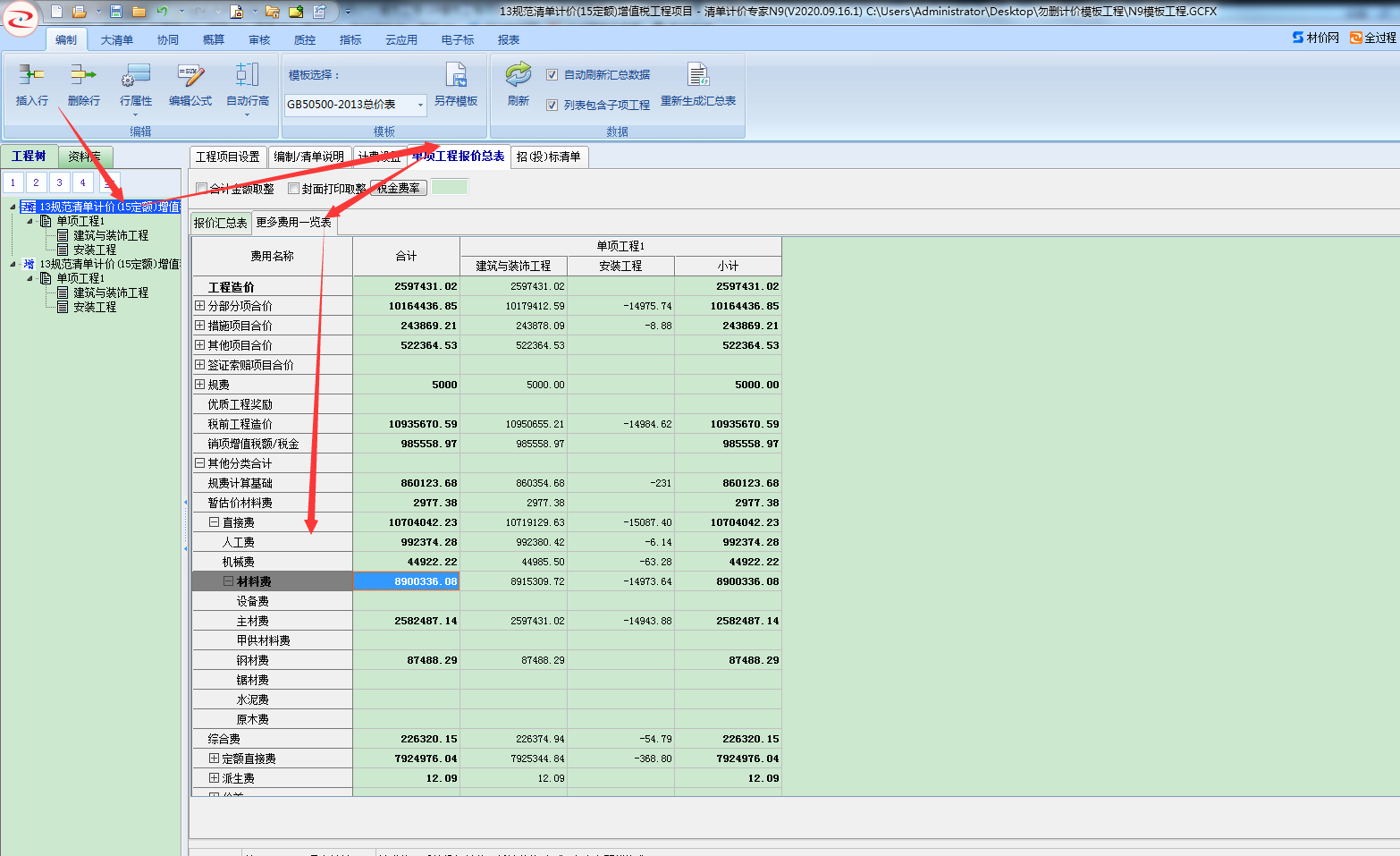Screen dimensions: 1400x856
Task: Open the application logo menu button
Action: pyautogui.click(x=21, y=18)
